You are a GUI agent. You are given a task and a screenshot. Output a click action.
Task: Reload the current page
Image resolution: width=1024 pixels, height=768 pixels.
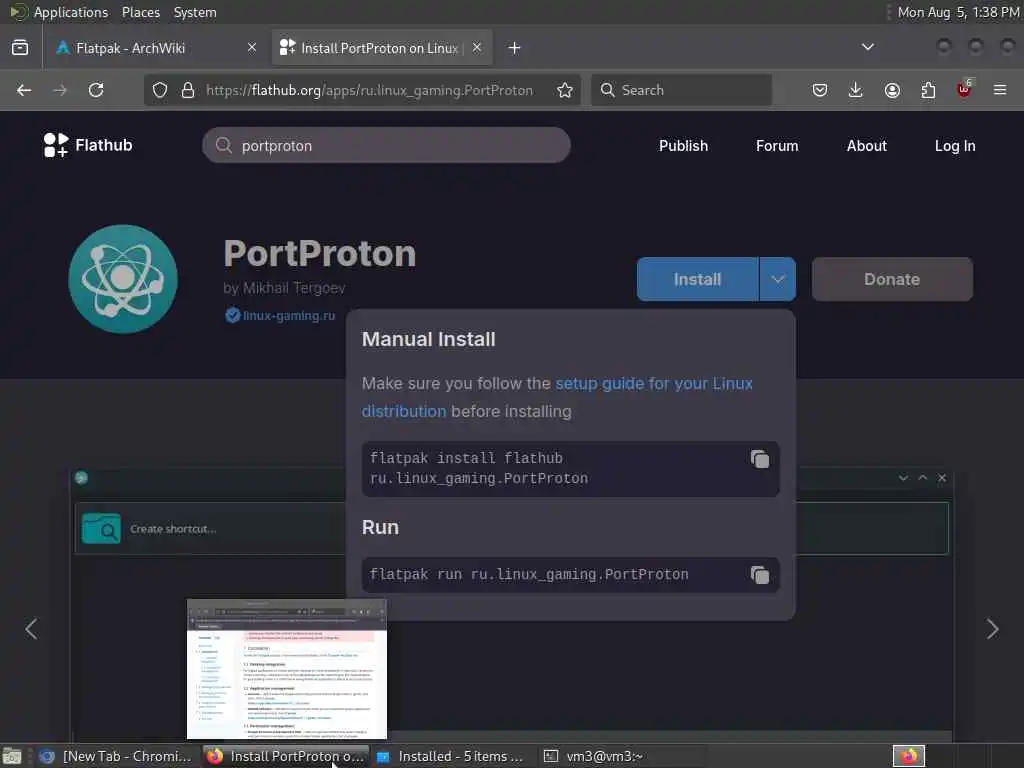click(x=96, y=90)
